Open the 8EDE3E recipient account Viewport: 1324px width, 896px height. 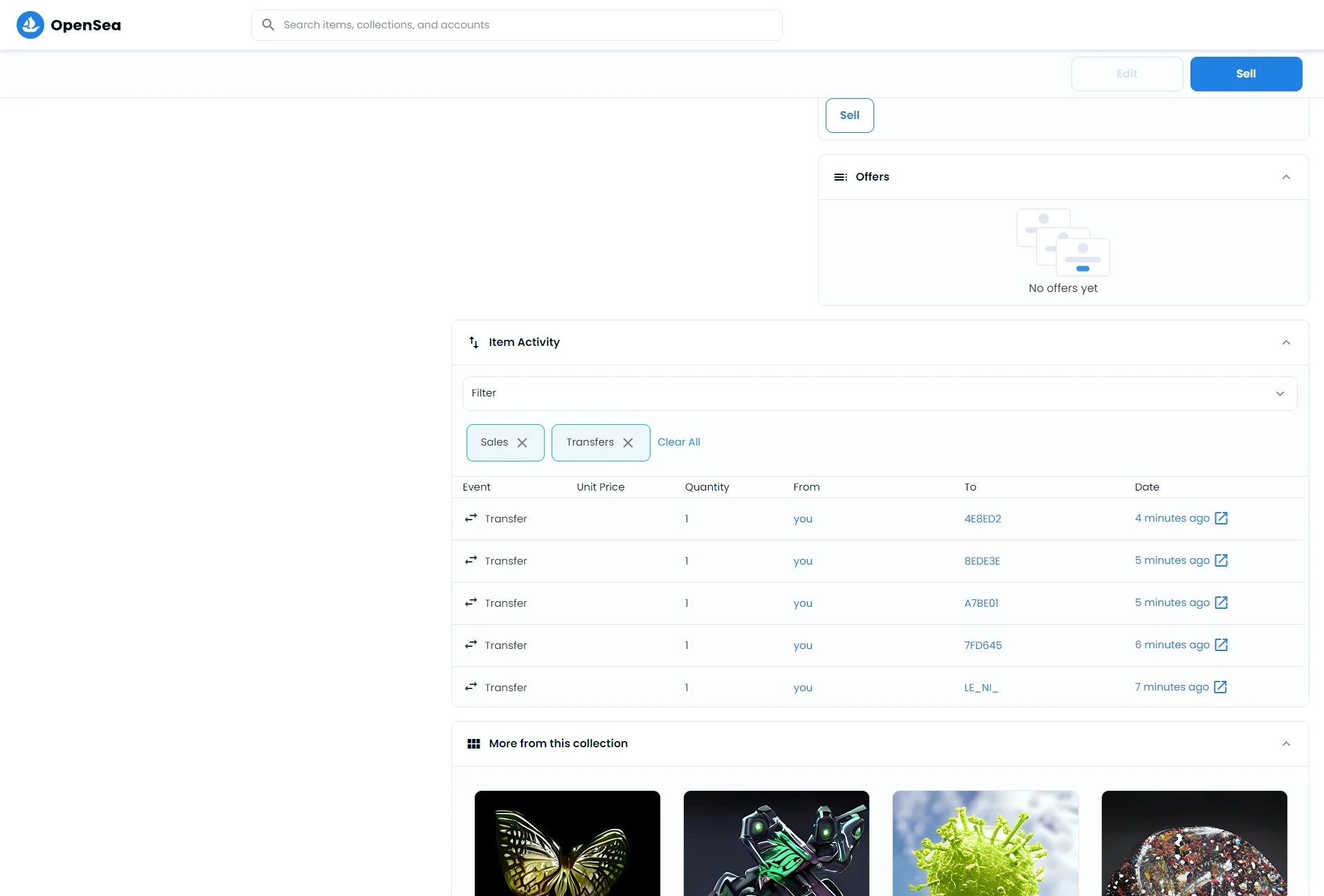tap(982, 561)
